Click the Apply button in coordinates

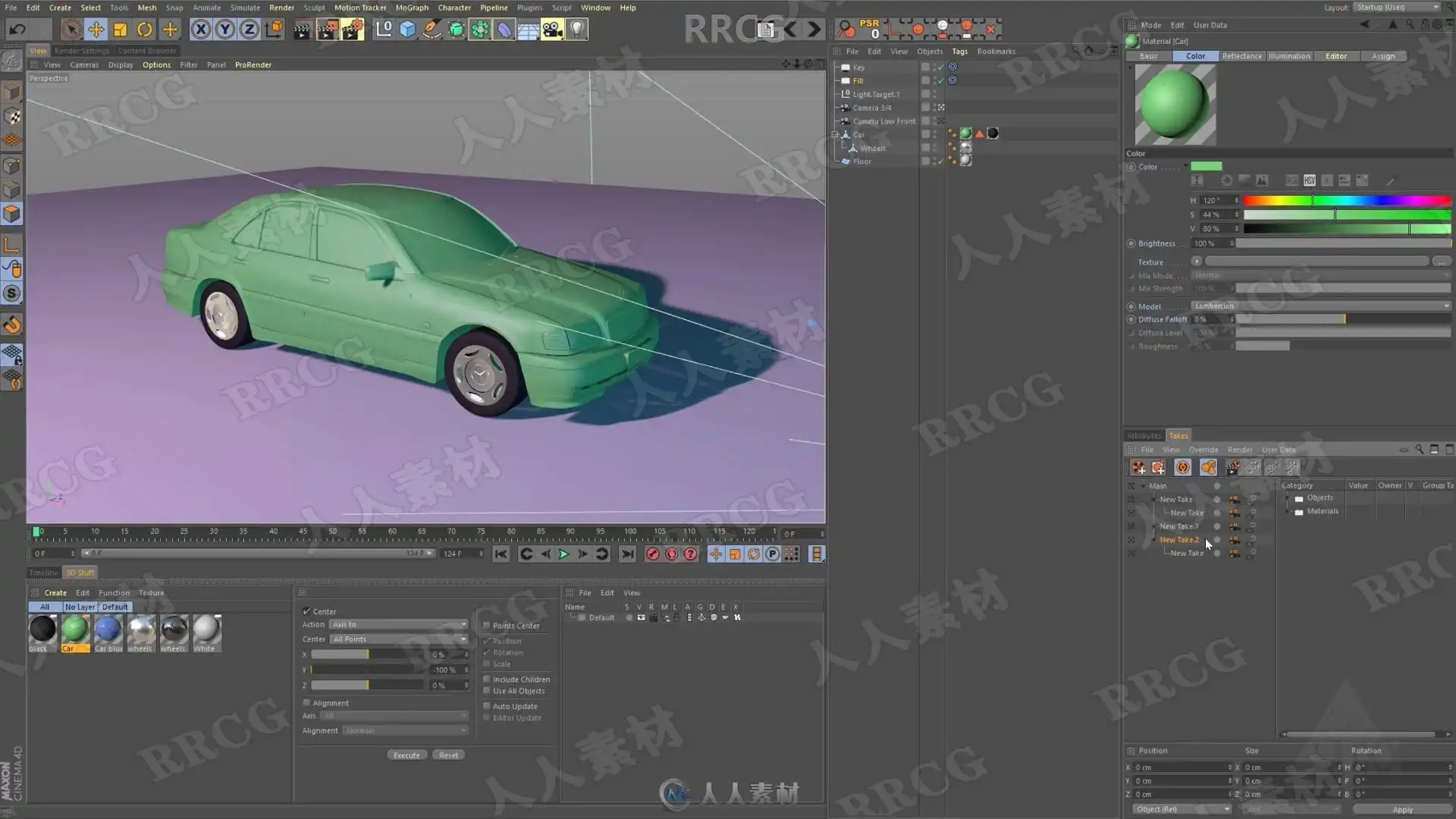point(1402,810)
